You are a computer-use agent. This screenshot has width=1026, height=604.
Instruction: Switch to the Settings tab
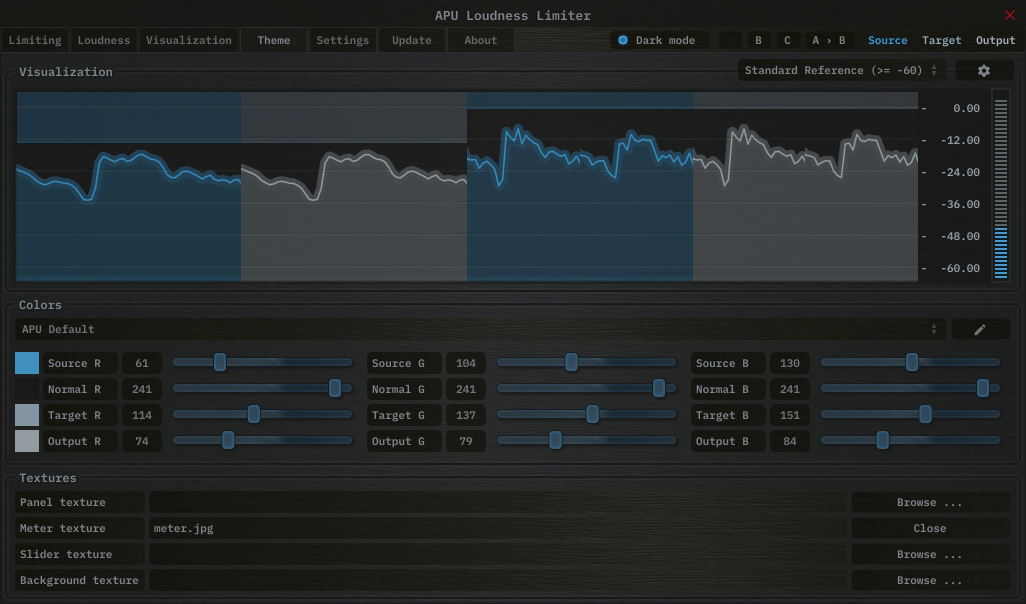point(343,41)
